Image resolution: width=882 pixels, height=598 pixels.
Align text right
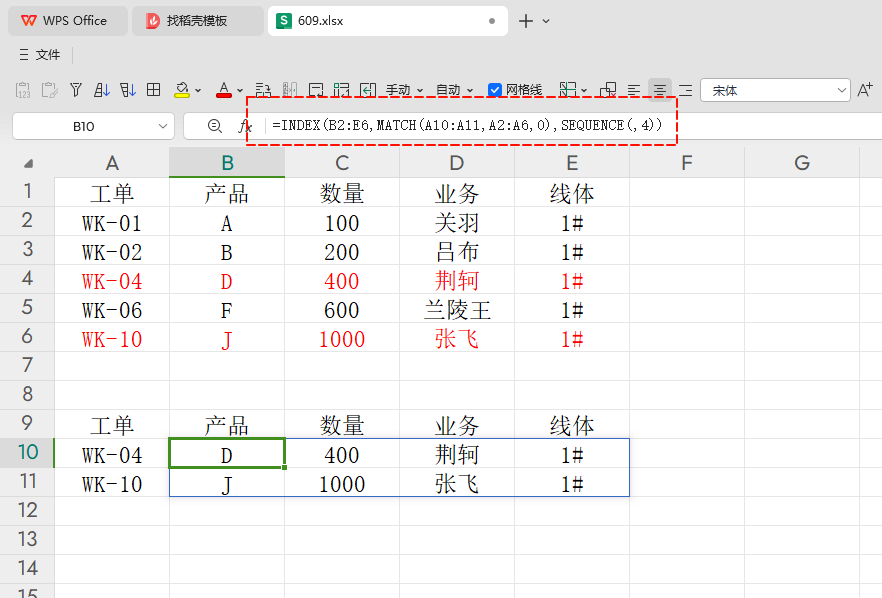pyautogui.click(x=686, y=90)
